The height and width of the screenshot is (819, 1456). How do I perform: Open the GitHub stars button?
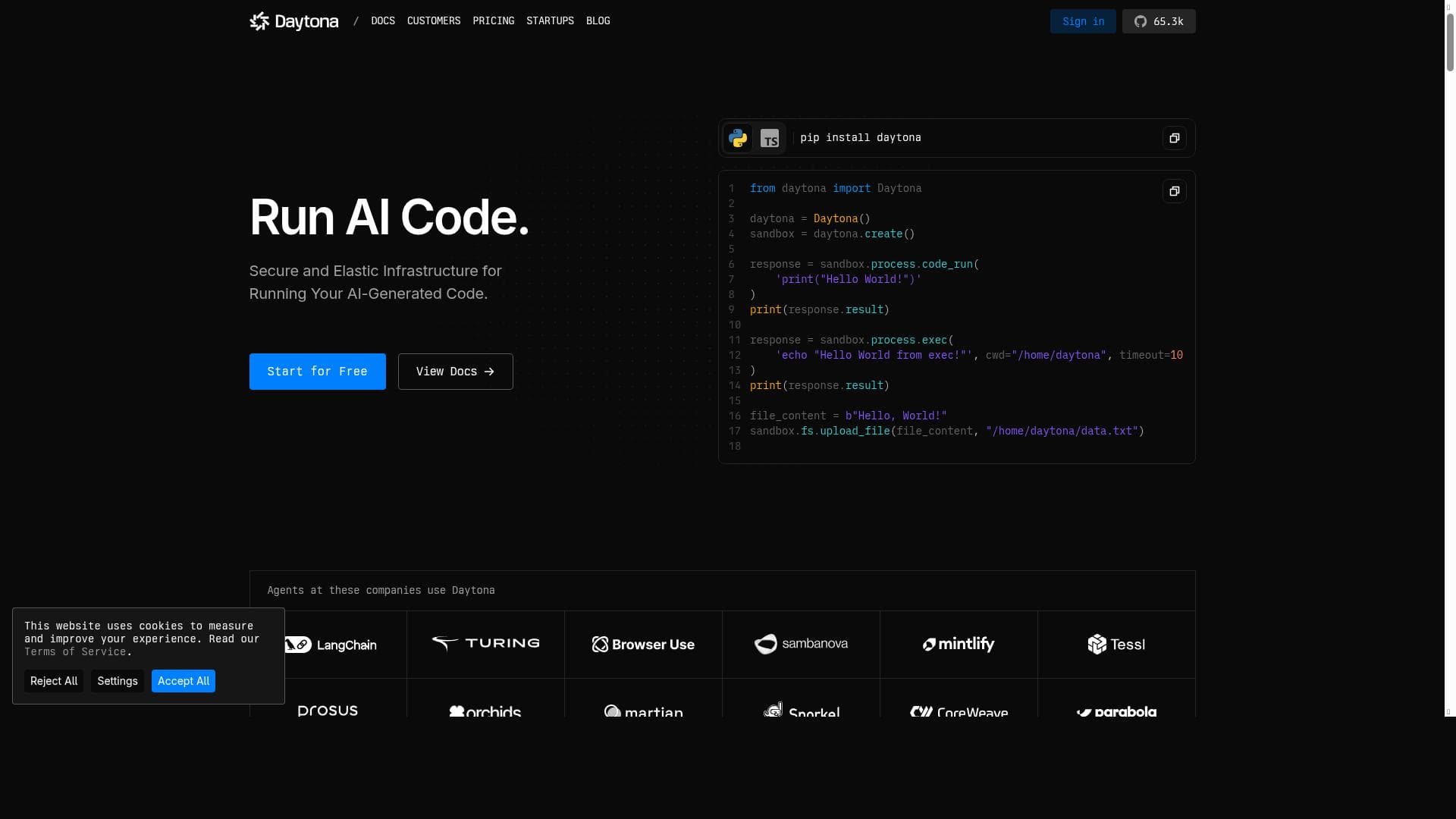[1158, 21]
